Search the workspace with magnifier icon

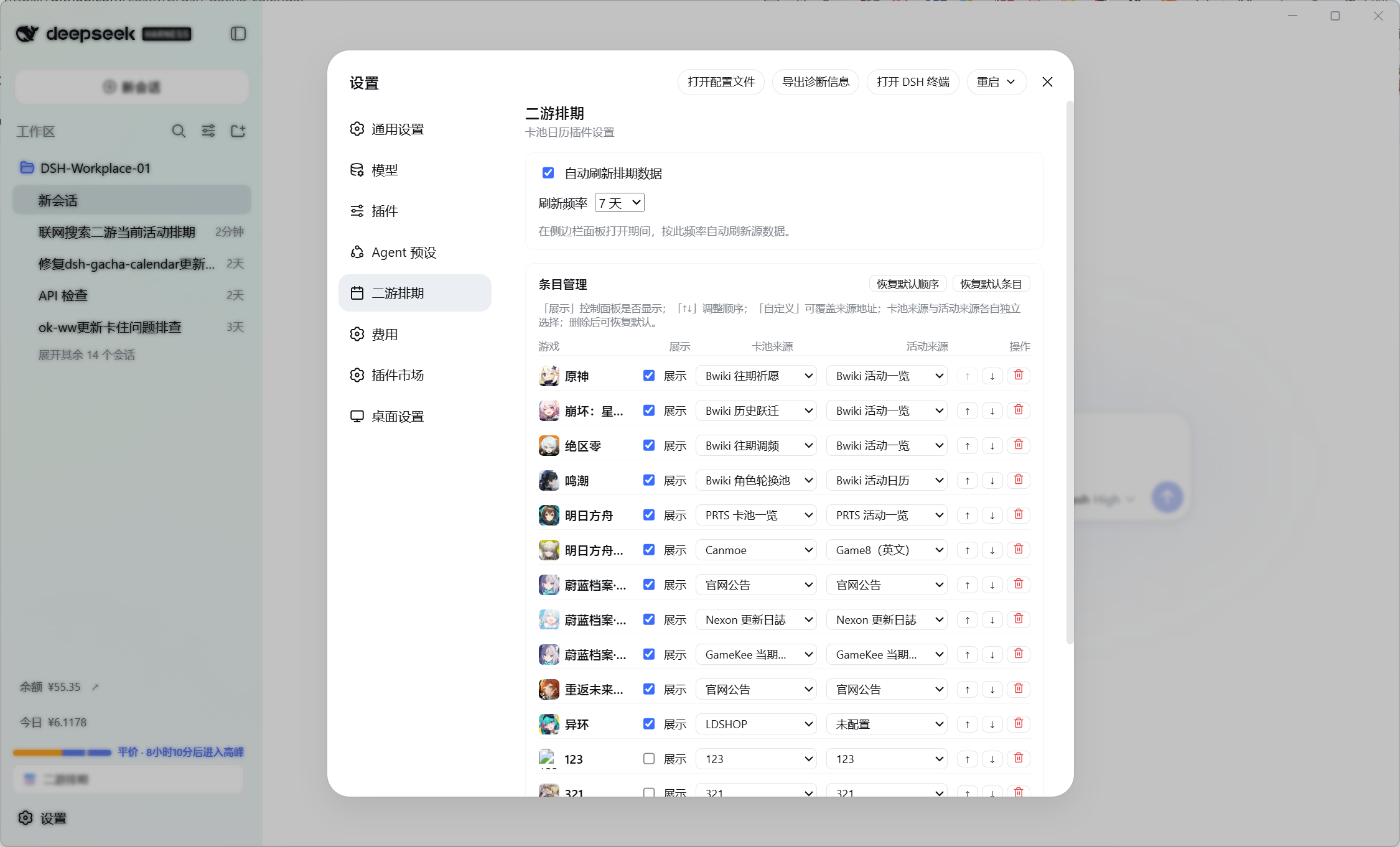(x=179, y=131)
